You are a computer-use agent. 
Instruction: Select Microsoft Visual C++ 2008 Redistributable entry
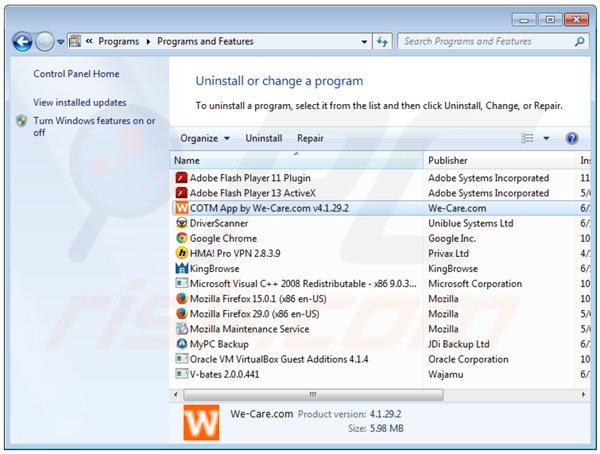pyautogui.click(x=303, y=284)
